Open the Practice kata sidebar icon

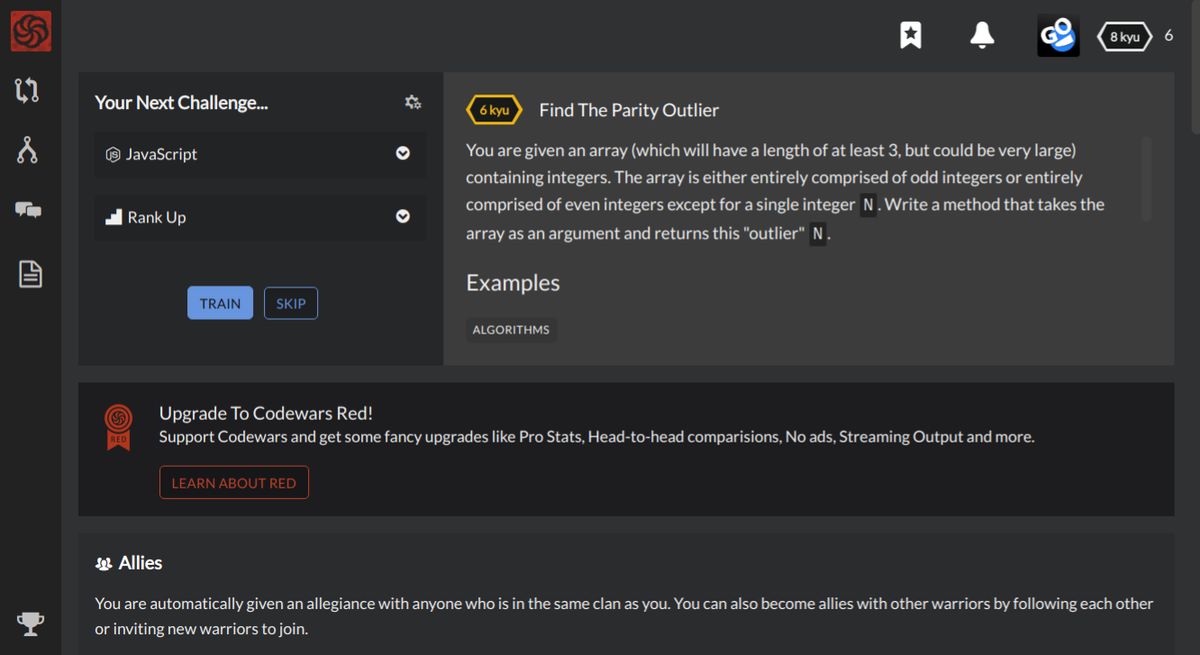(x=28, y=90)
